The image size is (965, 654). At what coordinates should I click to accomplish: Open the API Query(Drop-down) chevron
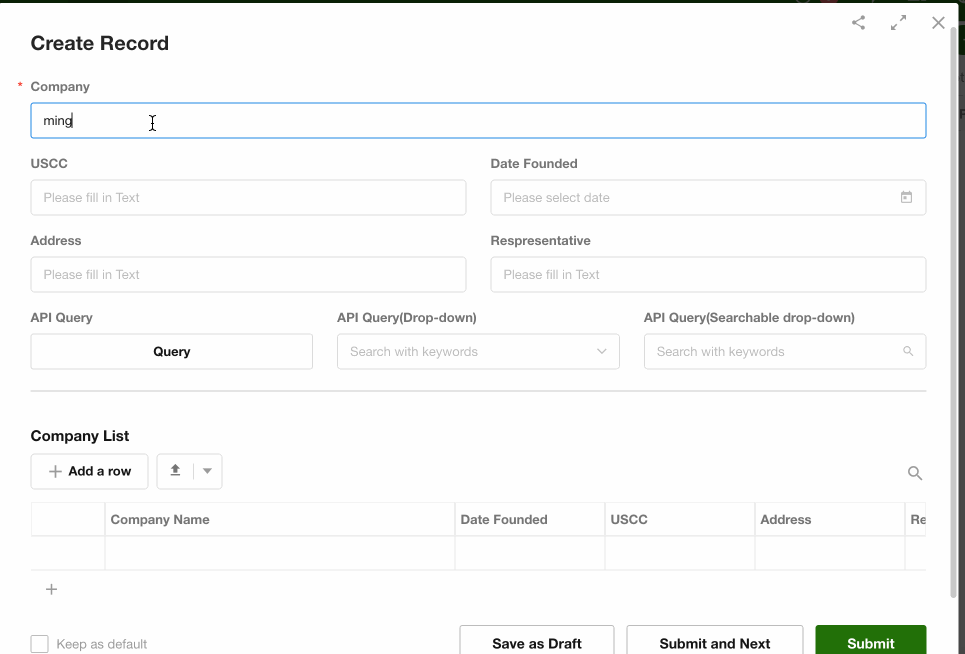click(601, 351)
